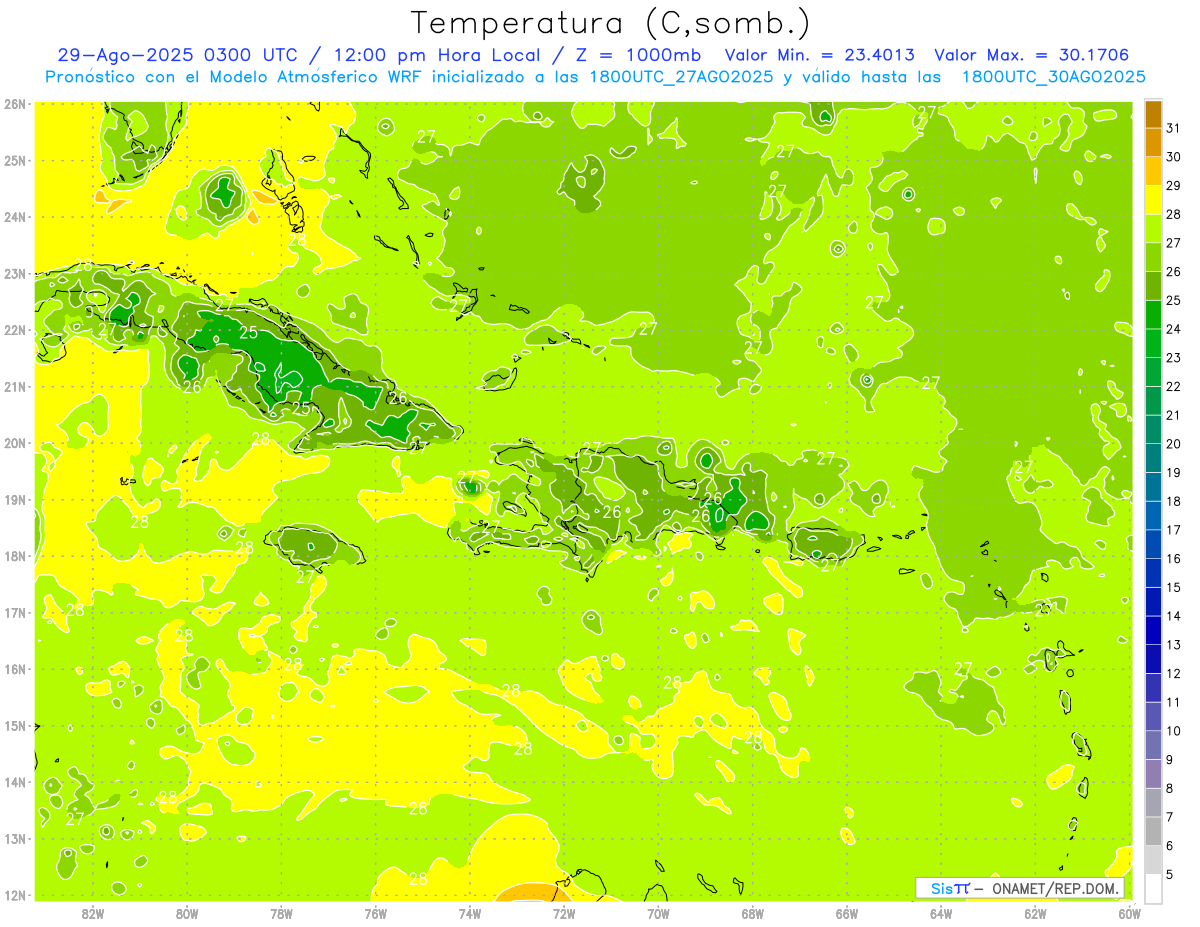This screenshot has width=1200, height=927.
Task: Click the "74W" longitude label
Action: click(x=470, y=913)
